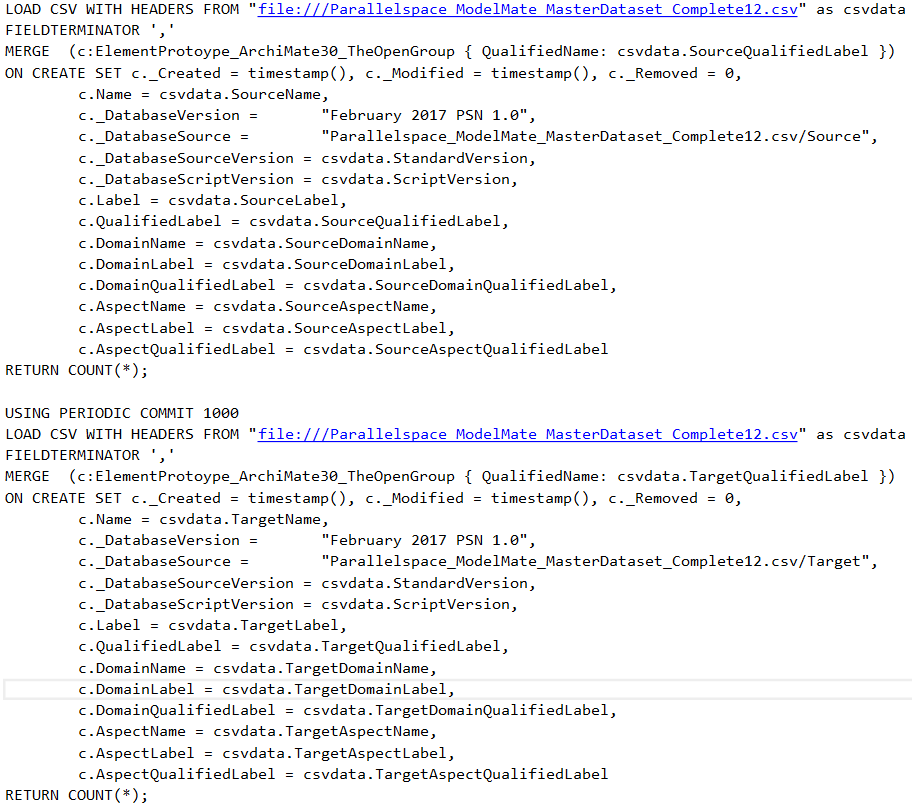Click the highlighted csvdata.TargetDomainLabel line
Image resolution: width=912 pixels, height=806 pixels.
coord(267,689)
